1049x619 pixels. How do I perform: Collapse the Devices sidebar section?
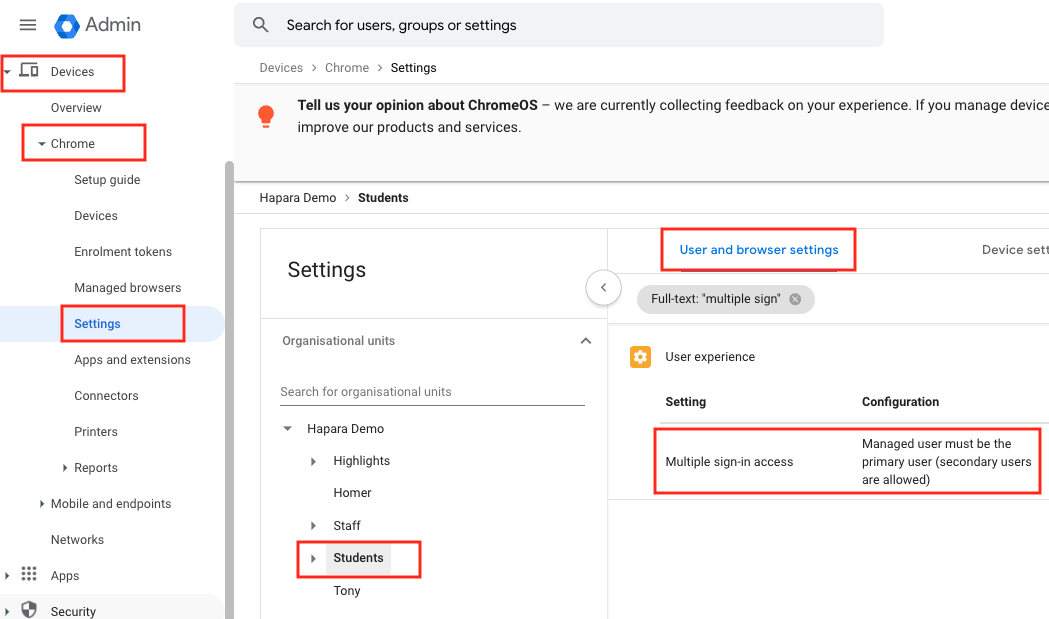click(7, 72)
